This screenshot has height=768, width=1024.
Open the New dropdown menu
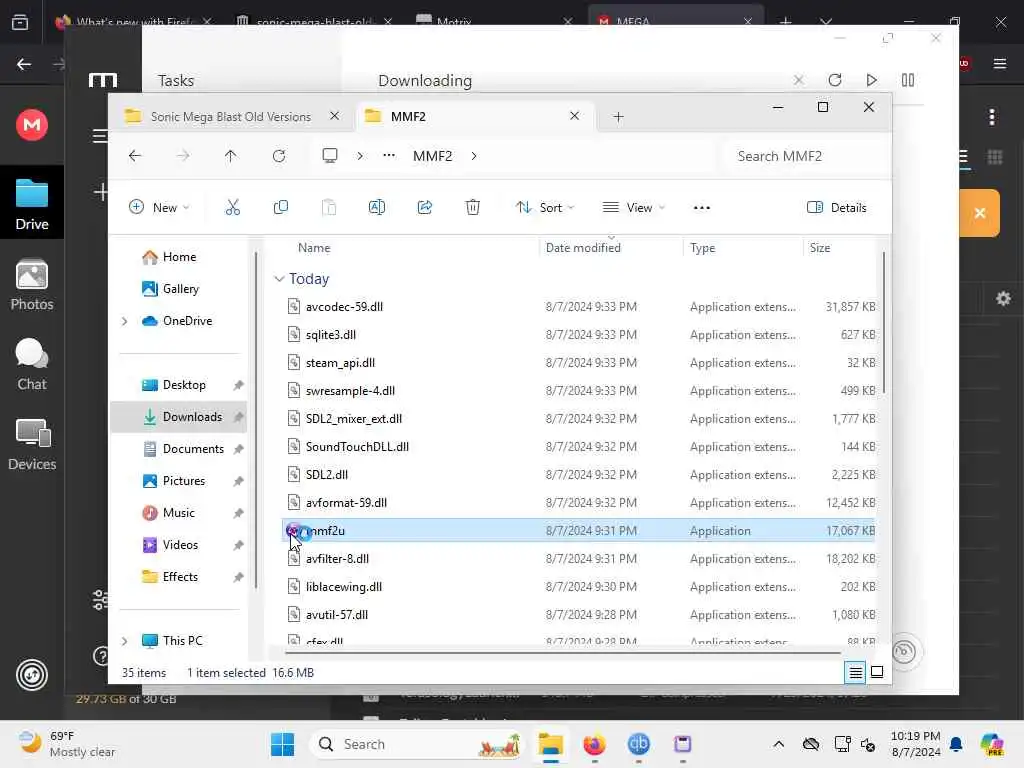pyautogui.click(x=159, y=208)
